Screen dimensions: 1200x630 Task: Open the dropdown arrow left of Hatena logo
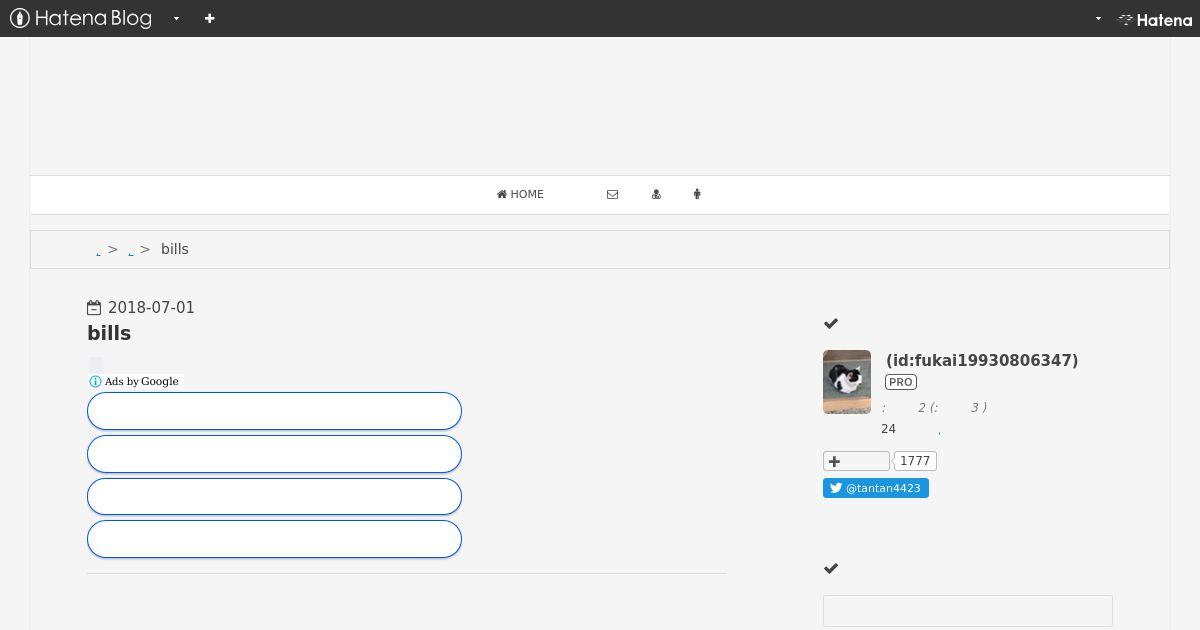tap(1098, 18)
